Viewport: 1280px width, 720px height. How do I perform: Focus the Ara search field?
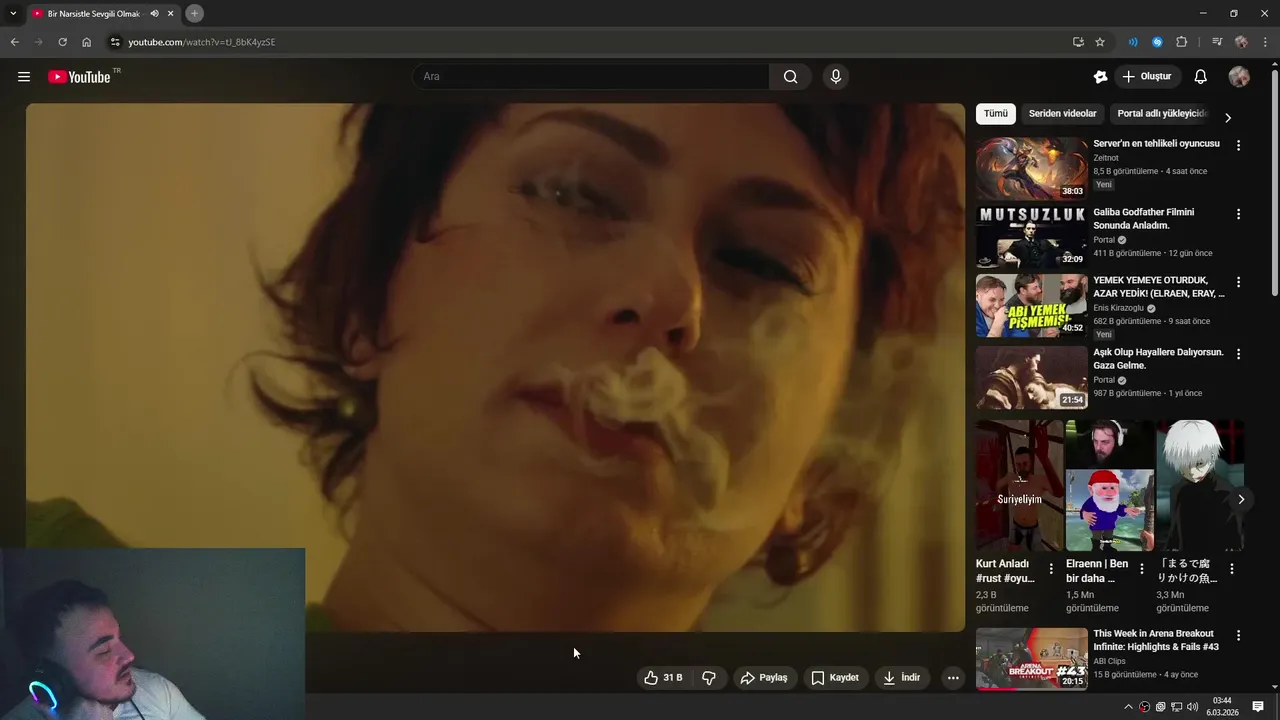point(591,77)
